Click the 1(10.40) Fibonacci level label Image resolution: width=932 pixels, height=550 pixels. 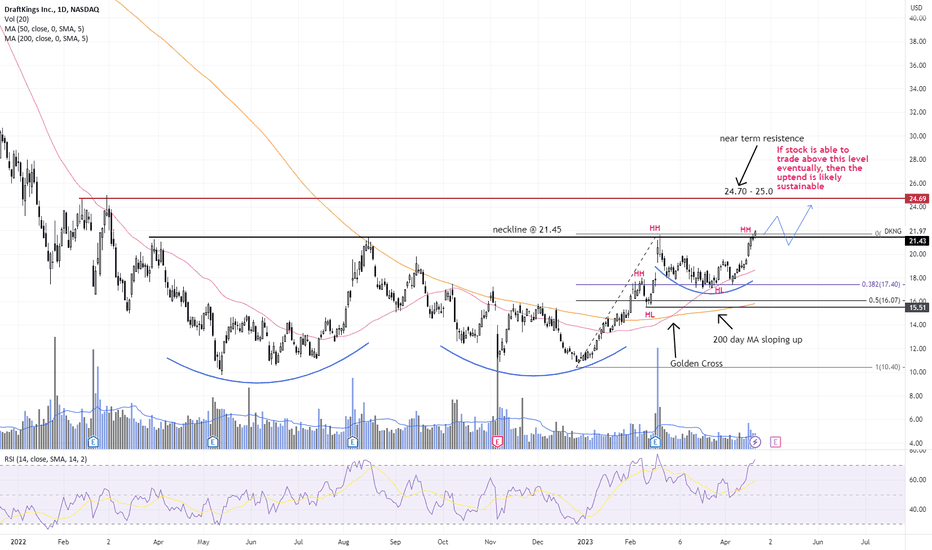[x=887, y=367]
